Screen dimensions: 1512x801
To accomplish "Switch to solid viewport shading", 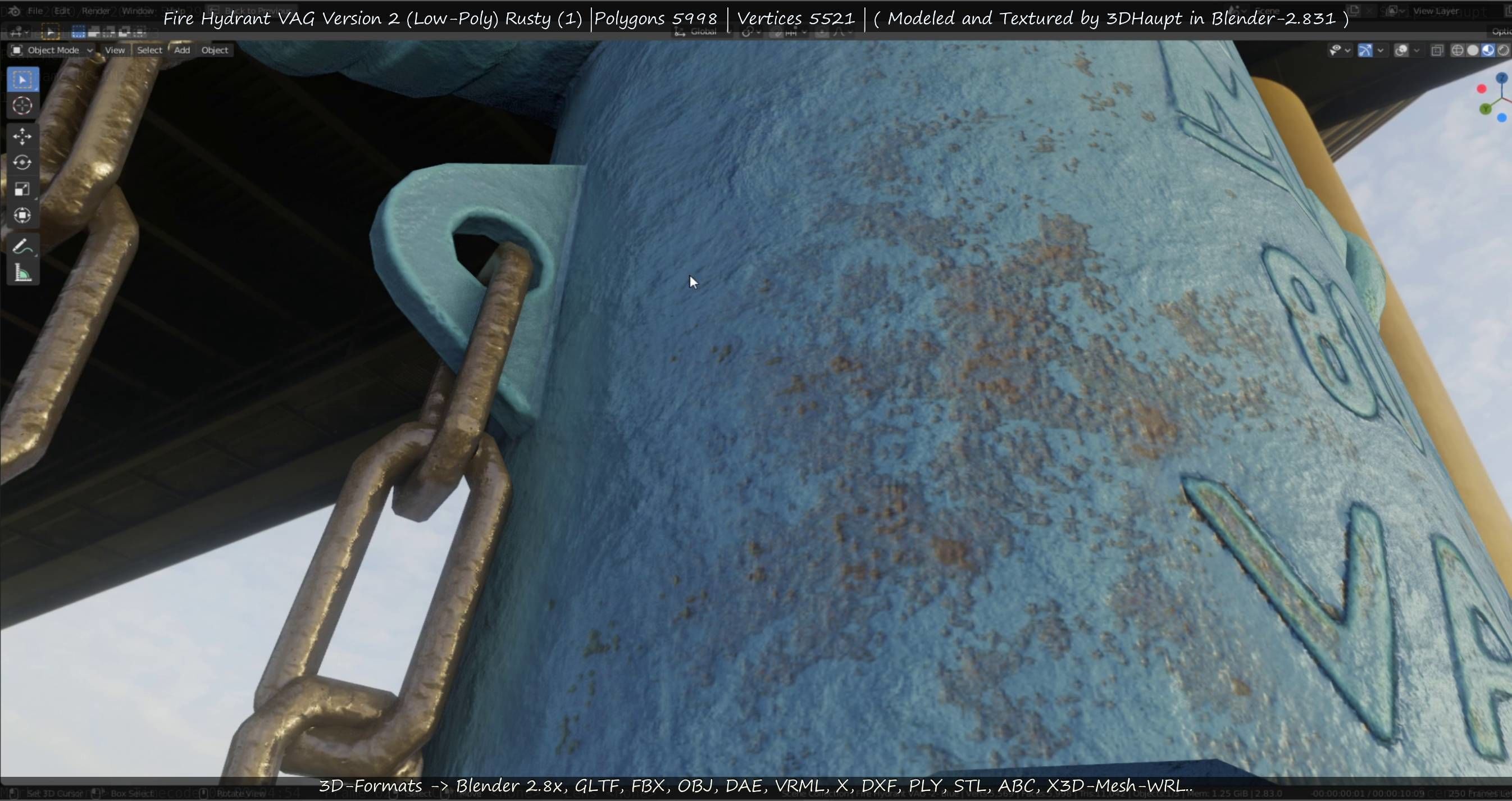I will pos(1473,51).
